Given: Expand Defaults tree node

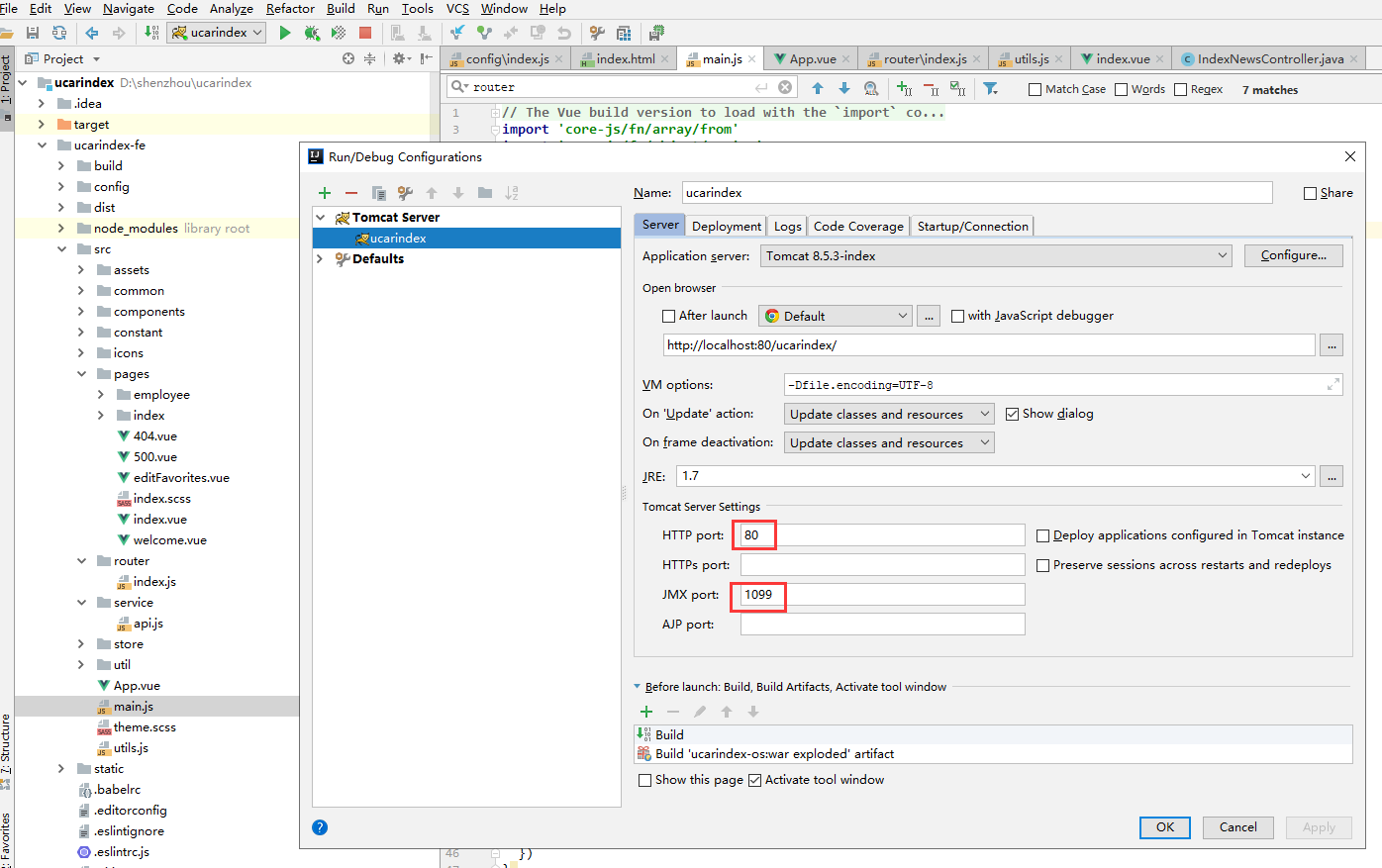Looking at the screenshot, I should pos(321,259).
